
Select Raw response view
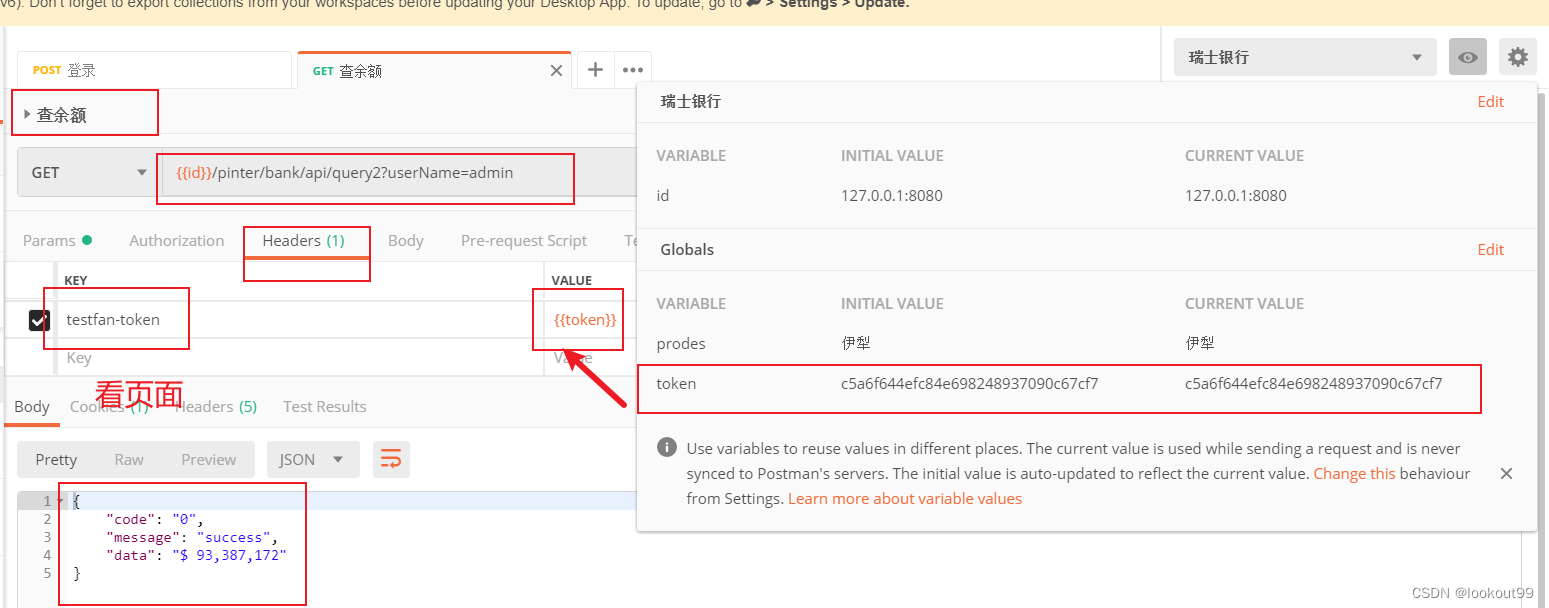(129, 460)
